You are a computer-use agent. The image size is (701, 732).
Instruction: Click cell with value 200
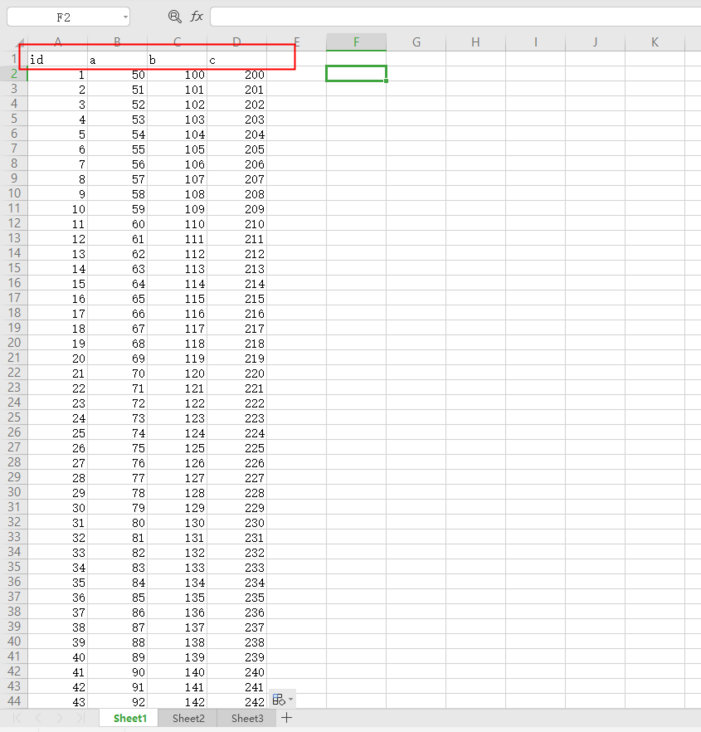point(237,75)
